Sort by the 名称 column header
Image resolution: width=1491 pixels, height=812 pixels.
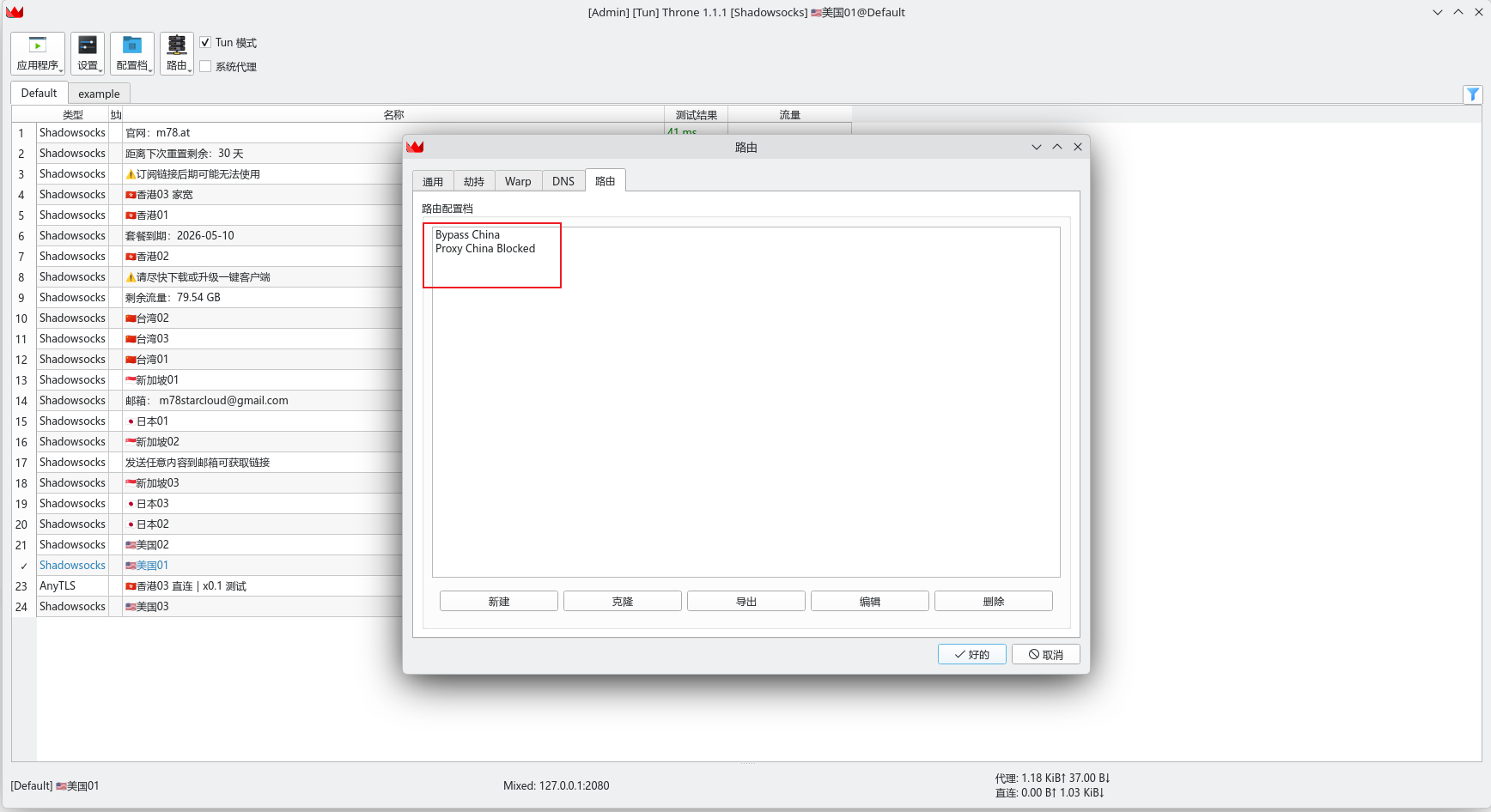[x=393, y=114]
